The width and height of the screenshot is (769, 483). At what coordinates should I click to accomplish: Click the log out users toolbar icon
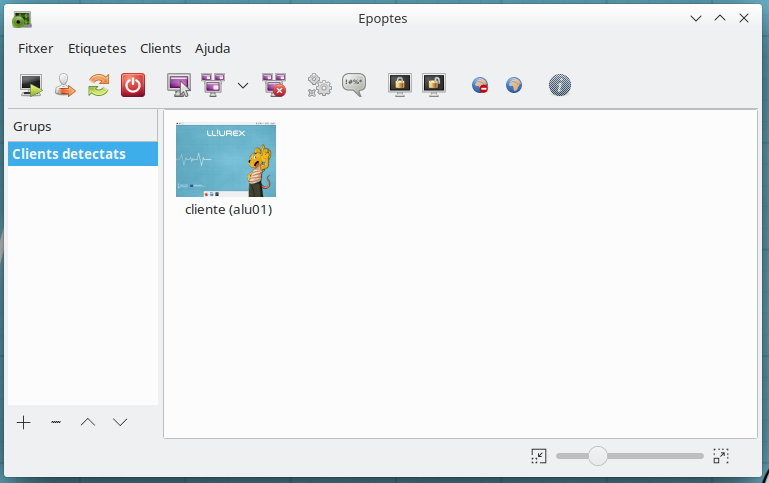(x=65, y=85)
